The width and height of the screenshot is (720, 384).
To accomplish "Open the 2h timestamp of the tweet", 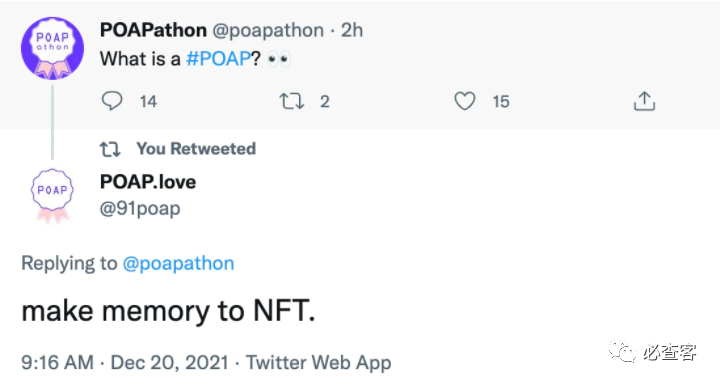I will coord(352,30).
